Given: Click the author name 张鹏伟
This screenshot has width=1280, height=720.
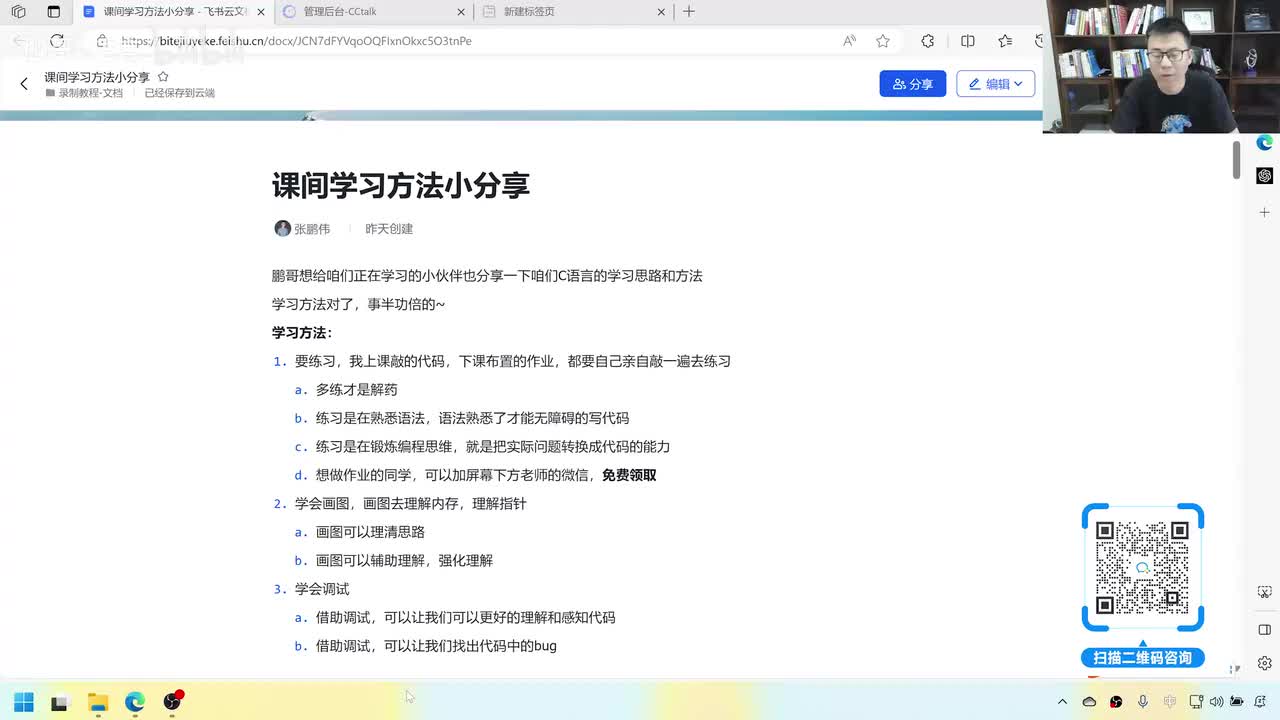Looking at the screenshot, I should pos(312,229).
